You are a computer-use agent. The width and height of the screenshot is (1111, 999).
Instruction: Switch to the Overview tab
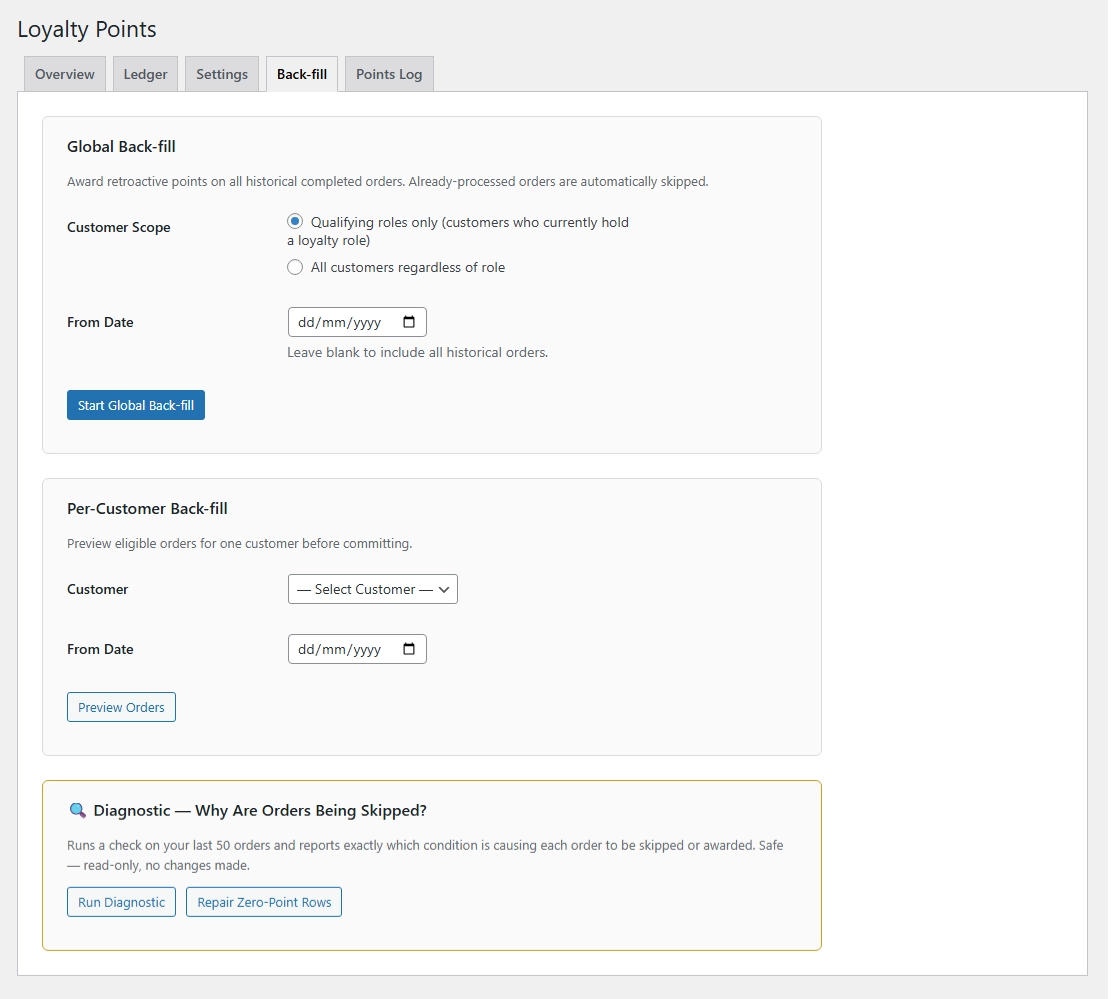(x=65, y=74)
